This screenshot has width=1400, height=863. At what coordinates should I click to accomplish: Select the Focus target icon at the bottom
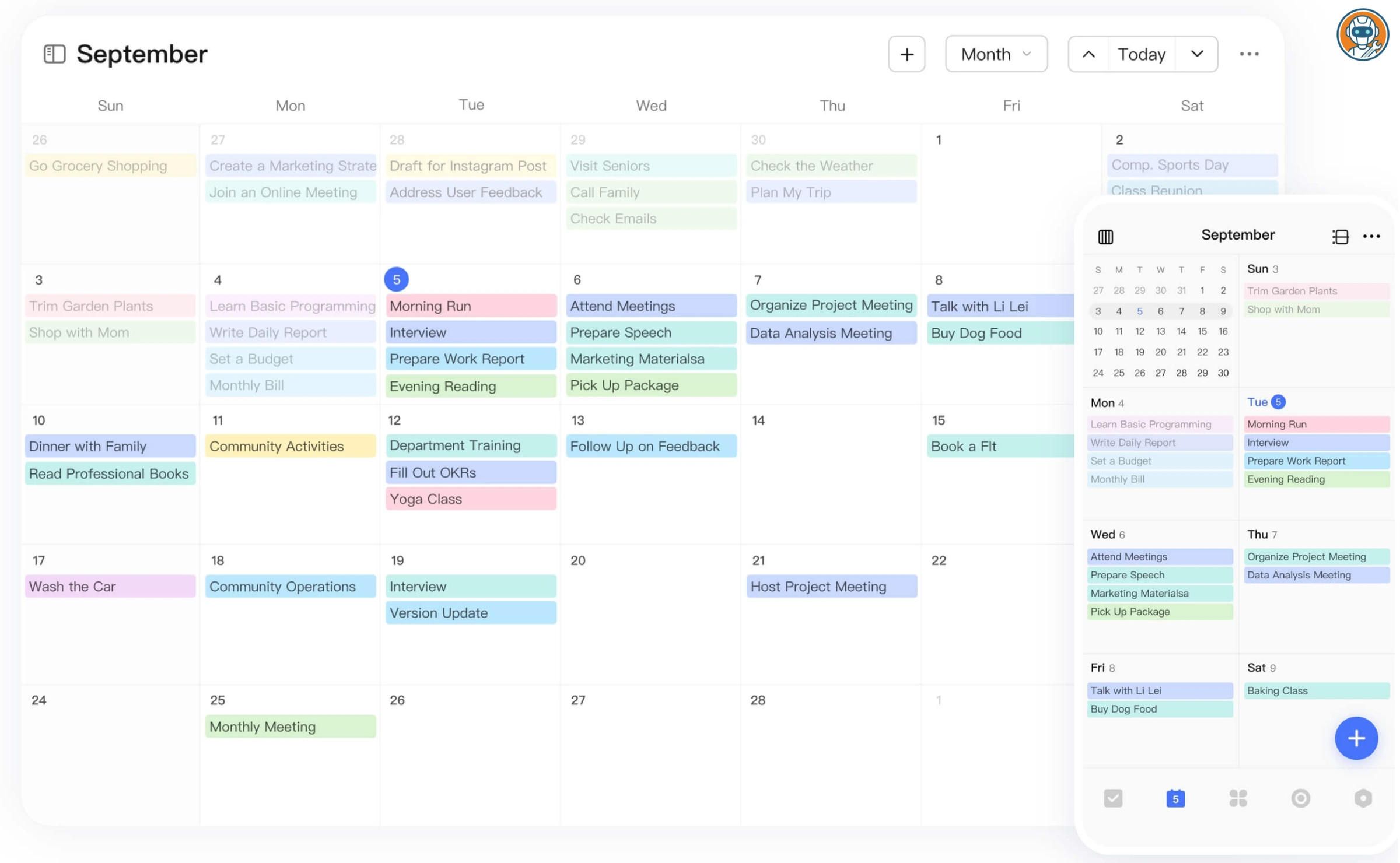tap(1301, 798)
